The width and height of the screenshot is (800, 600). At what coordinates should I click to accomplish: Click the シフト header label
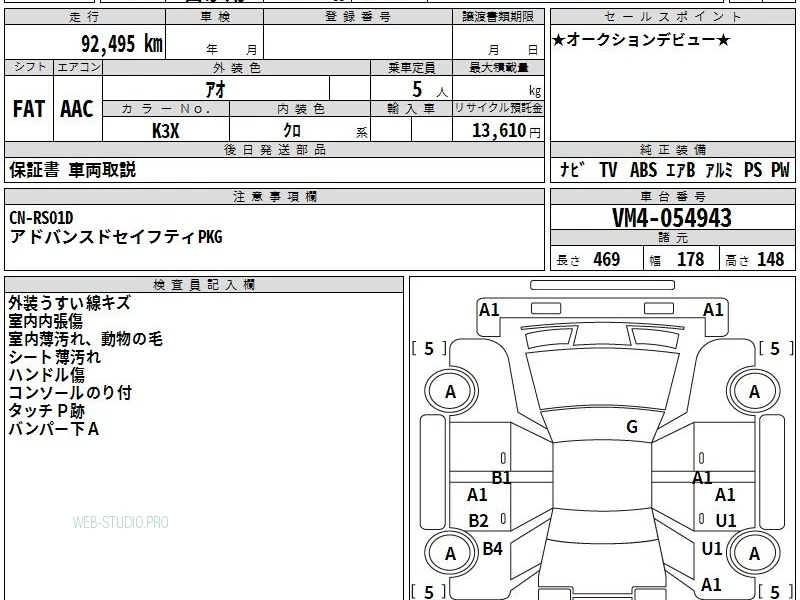(x=29, y=67)
